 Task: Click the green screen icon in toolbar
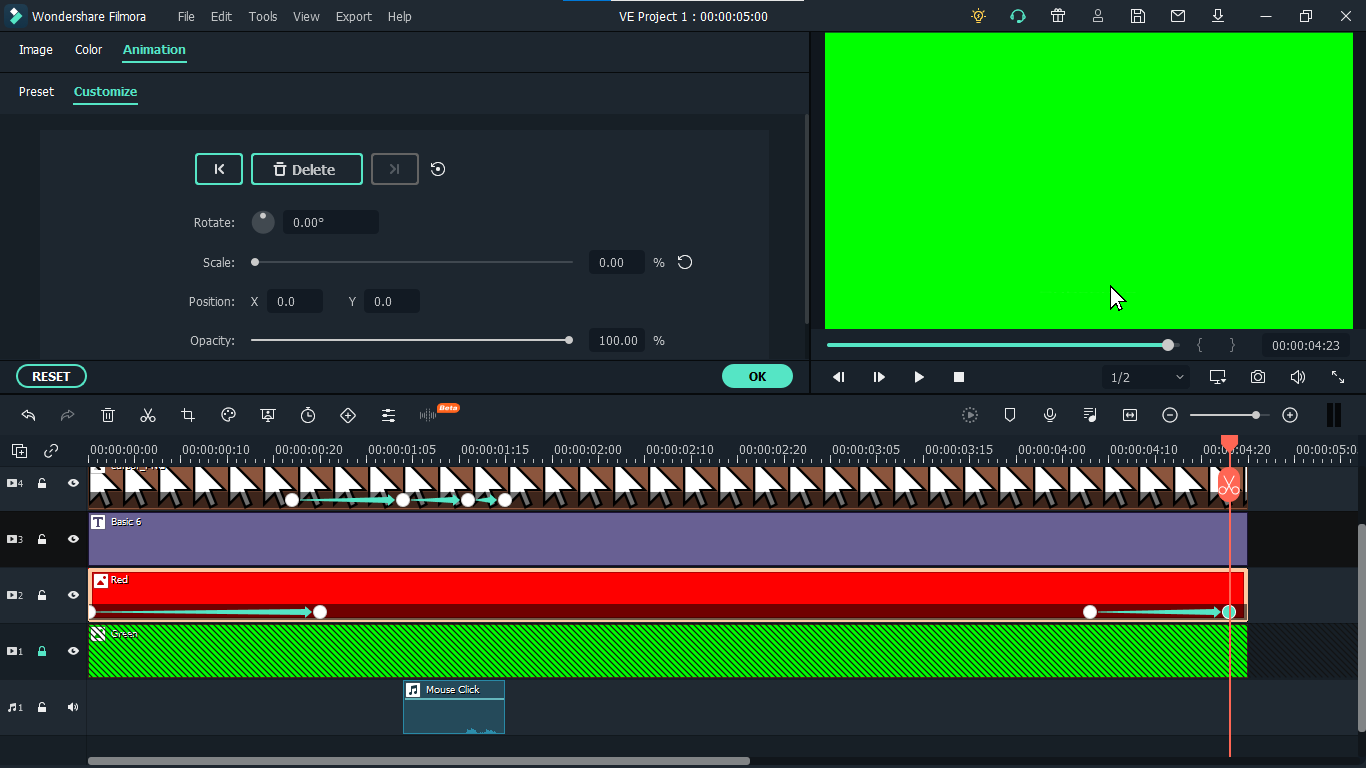268,415
